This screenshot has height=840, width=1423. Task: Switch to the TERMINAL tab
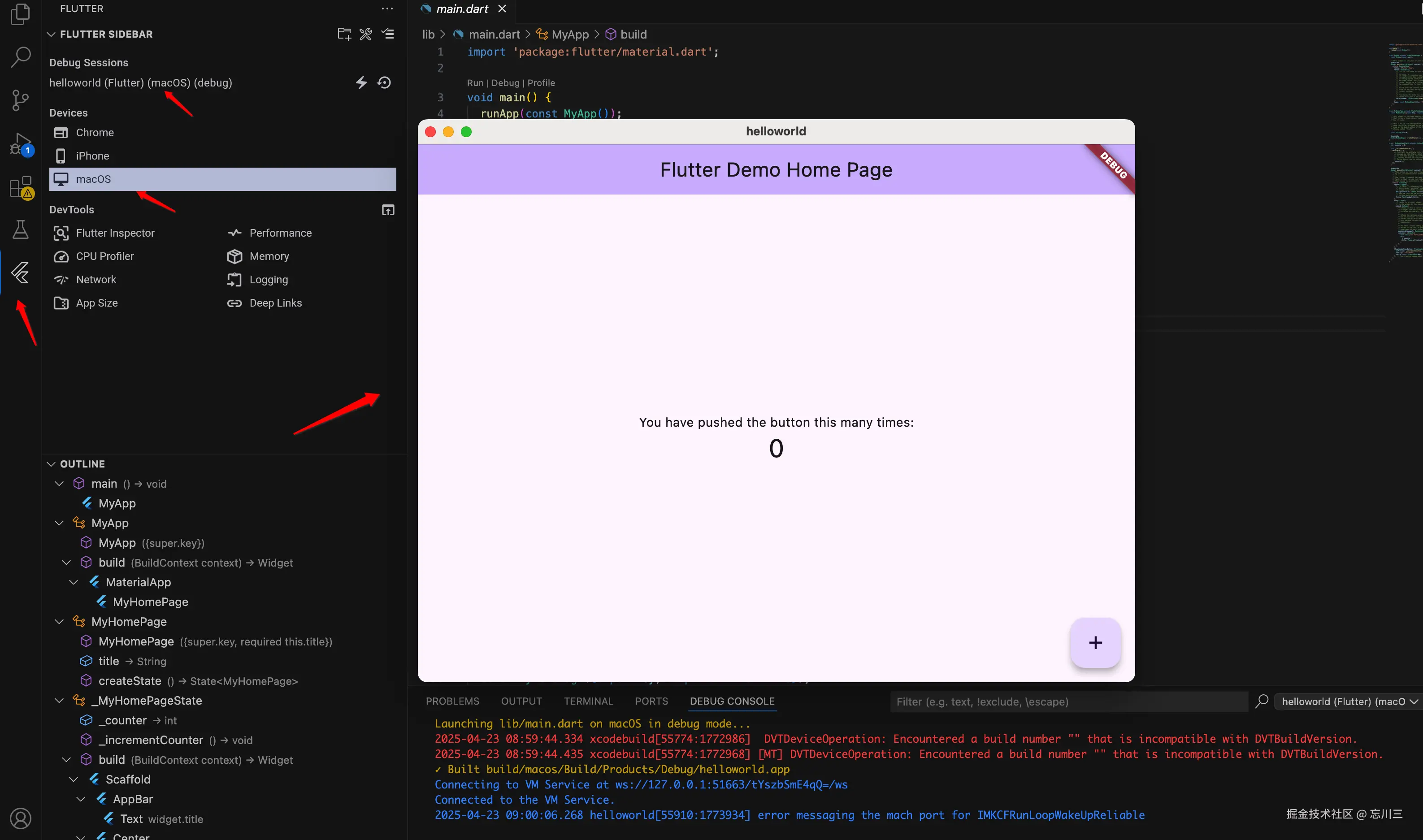click(x=588, y=701)
